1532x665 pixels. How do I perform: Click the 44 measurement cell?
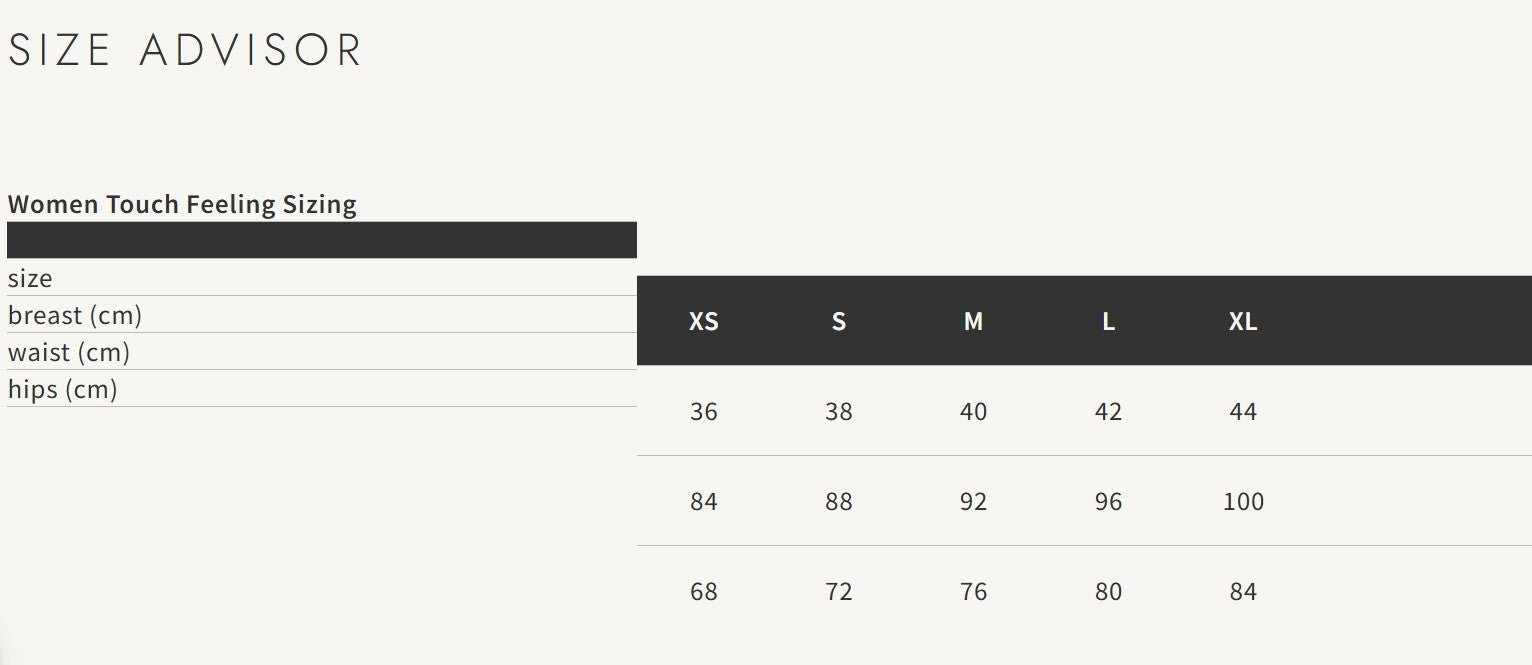(x=1243, y=411)
